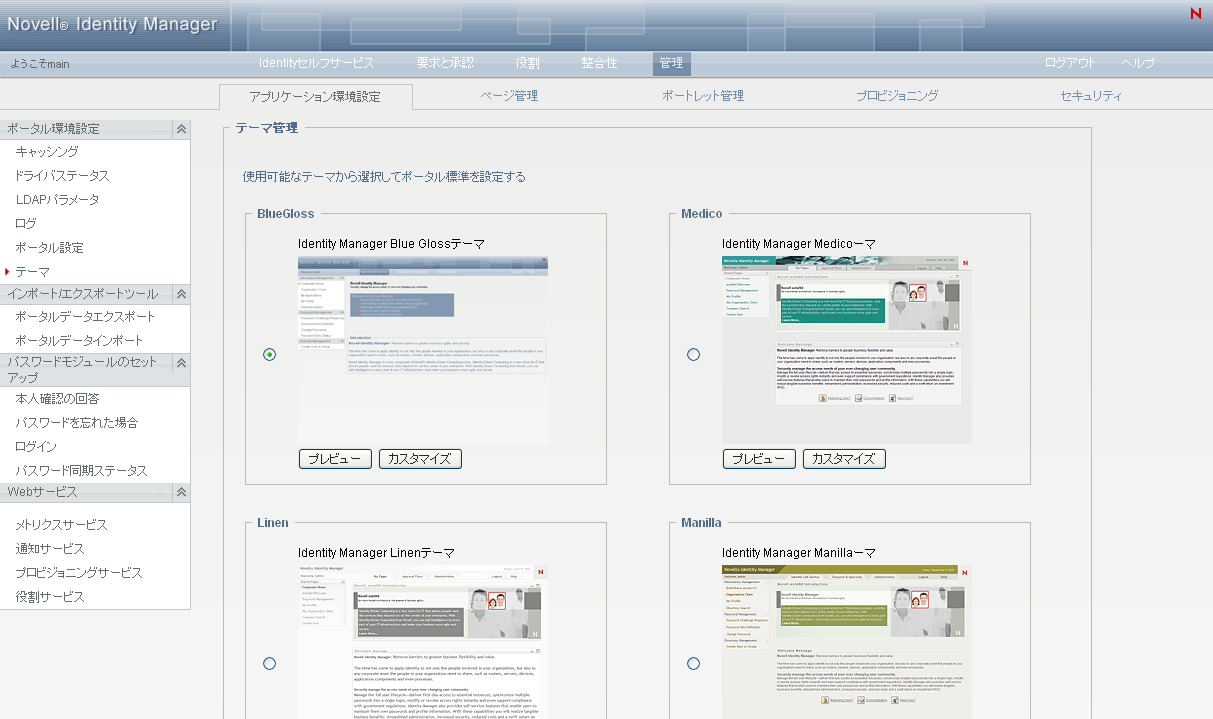This screenshot has height=719, width=1213.
Task: Open キャッシング in the sidebar
Action: [x=47, y=152]
